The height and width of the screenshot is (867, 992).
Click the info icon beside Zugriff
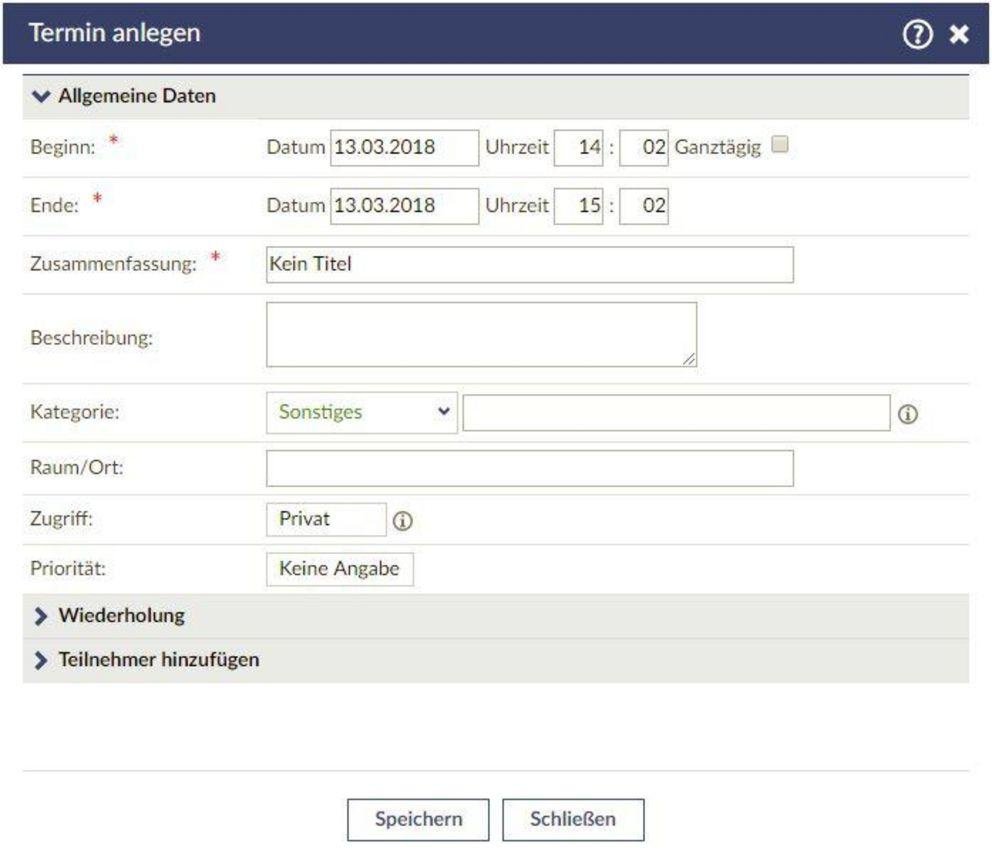point(402,521)
